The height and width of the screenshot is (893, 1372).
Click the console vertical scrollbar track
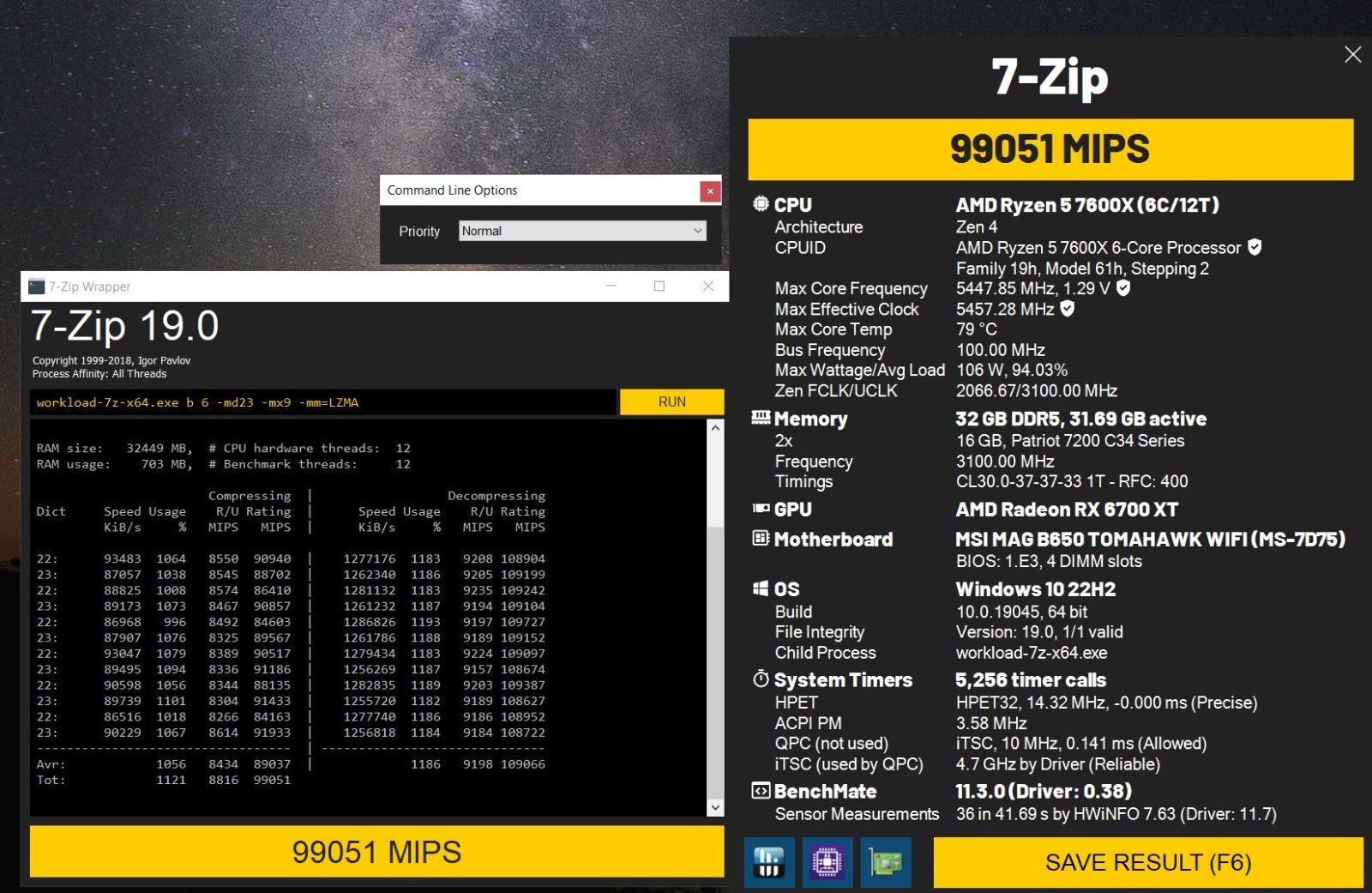point(715,618)
